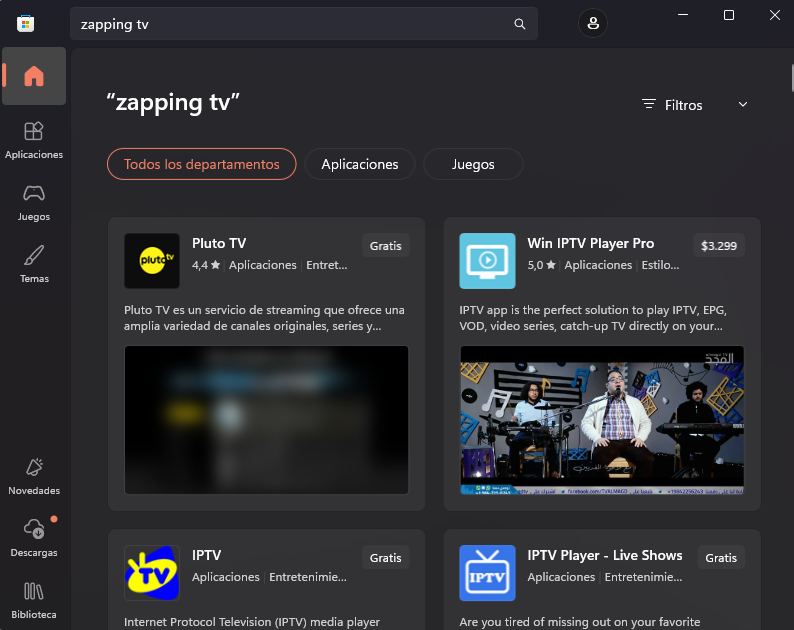Screen dimensions: 794x630
Task: Click IPTV Player - Live Shows icon
Action: click(487, 573)
